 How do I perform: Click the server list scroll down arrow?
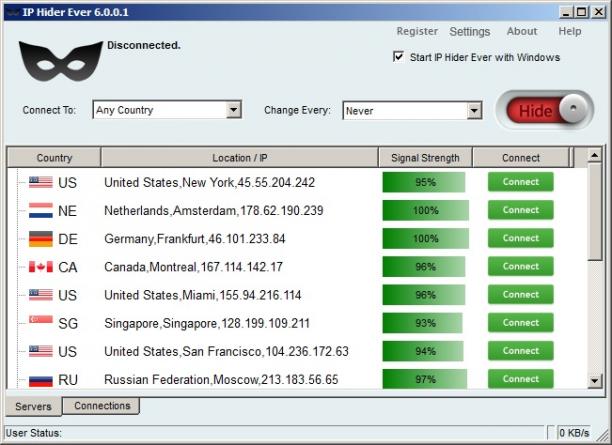click(x=594, y=380)
